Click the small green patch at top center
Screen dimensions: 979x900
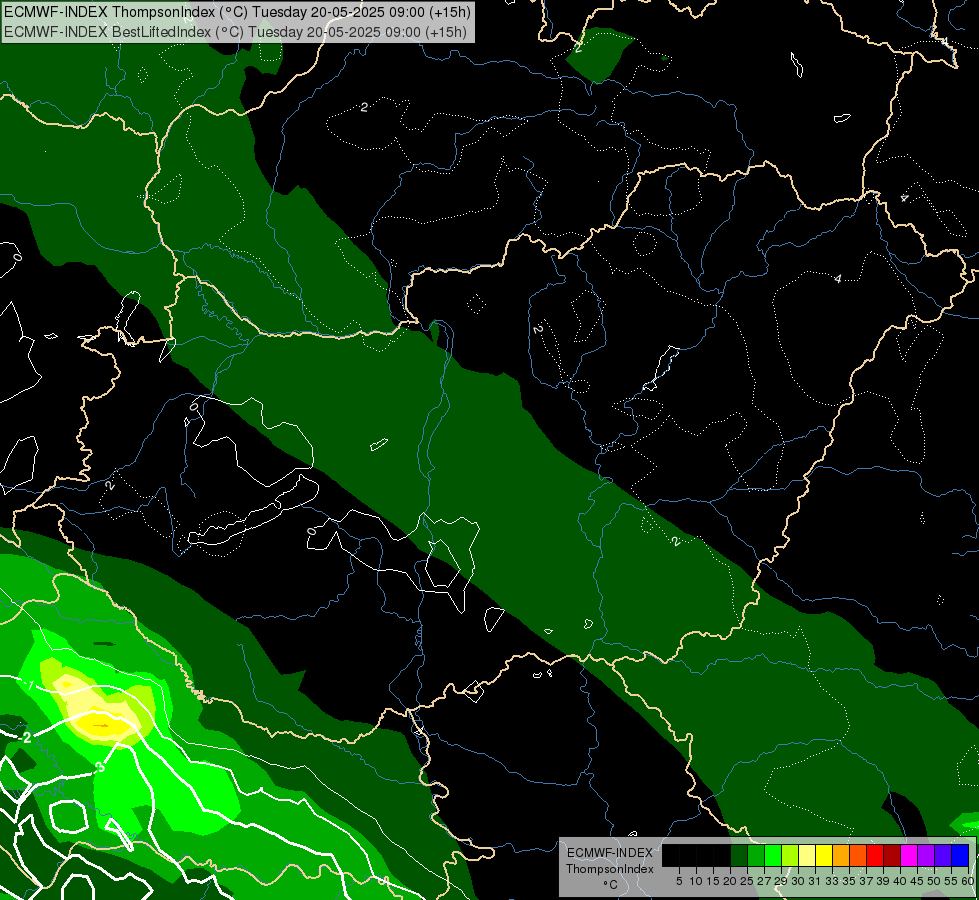598,54
